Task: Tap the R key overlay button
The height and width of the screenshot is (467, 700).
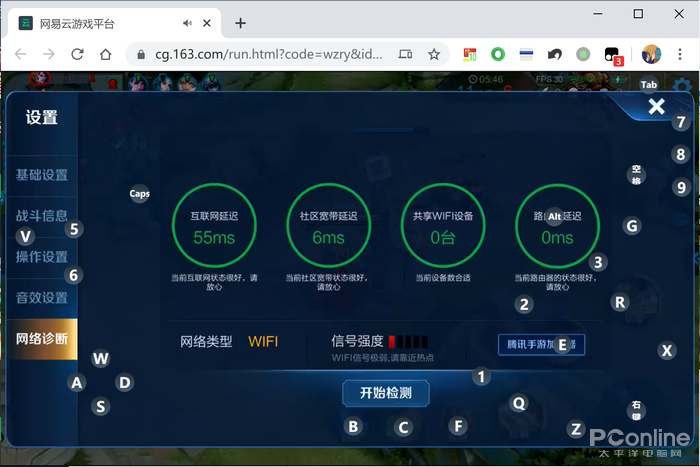Action: pyautogui.click(x=620, y=302)
